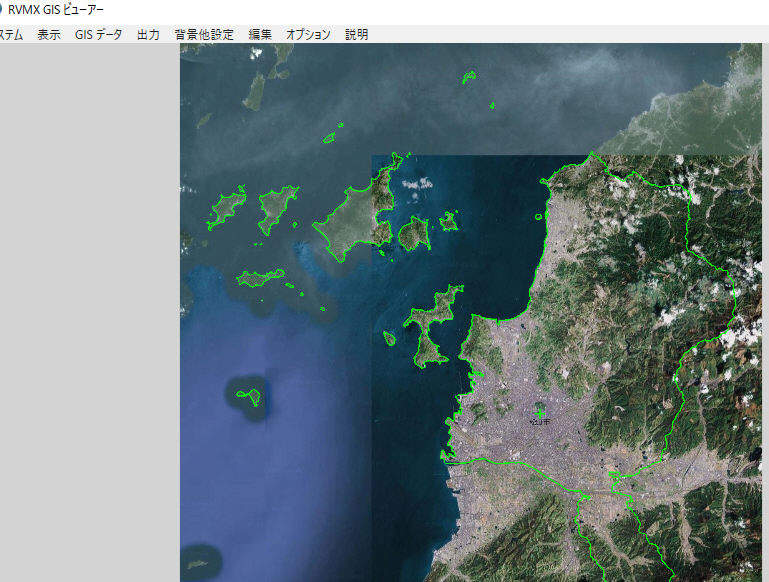769x582 pixels.
Task: Click the RVMX GIS ビューアー window title bar
Action: [x=400, y=10]
